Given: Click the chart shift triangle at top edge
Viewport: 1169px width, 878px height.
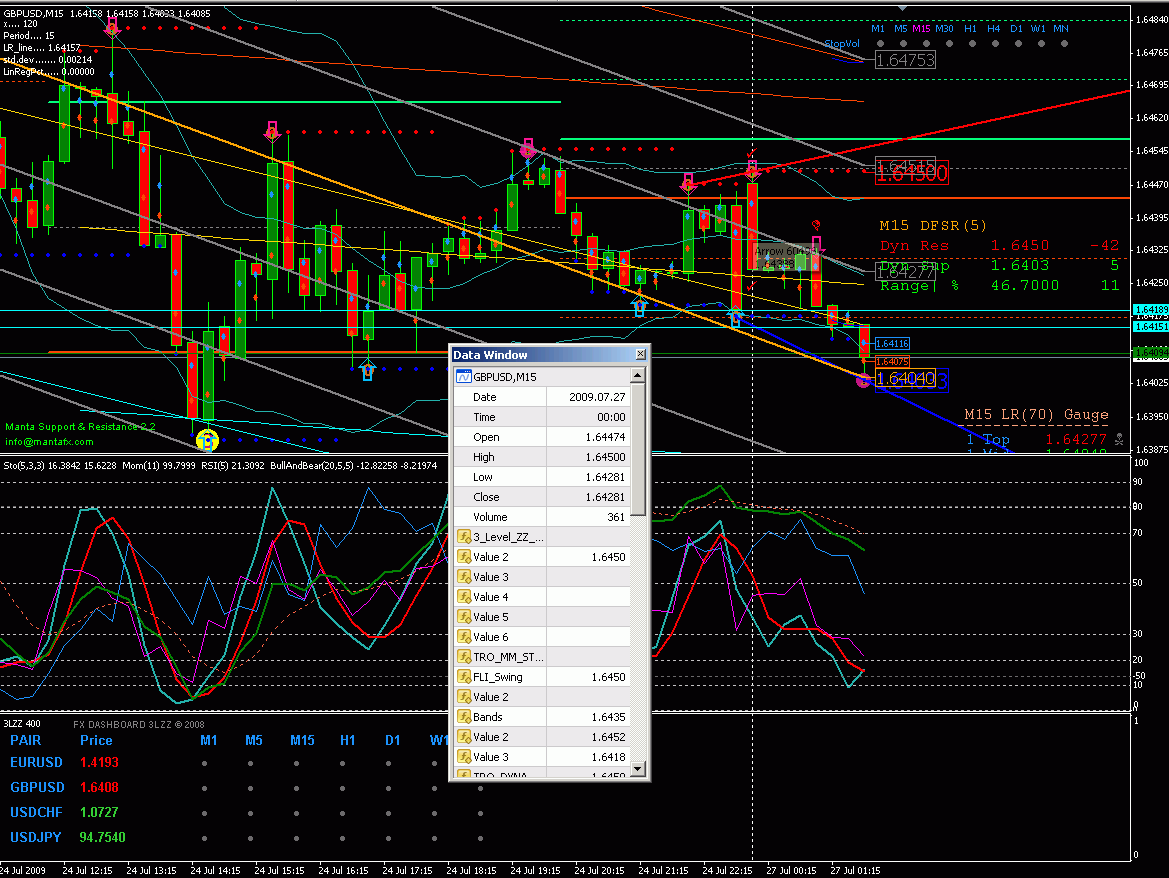Looking at the screenshot, I should [903, 7].
